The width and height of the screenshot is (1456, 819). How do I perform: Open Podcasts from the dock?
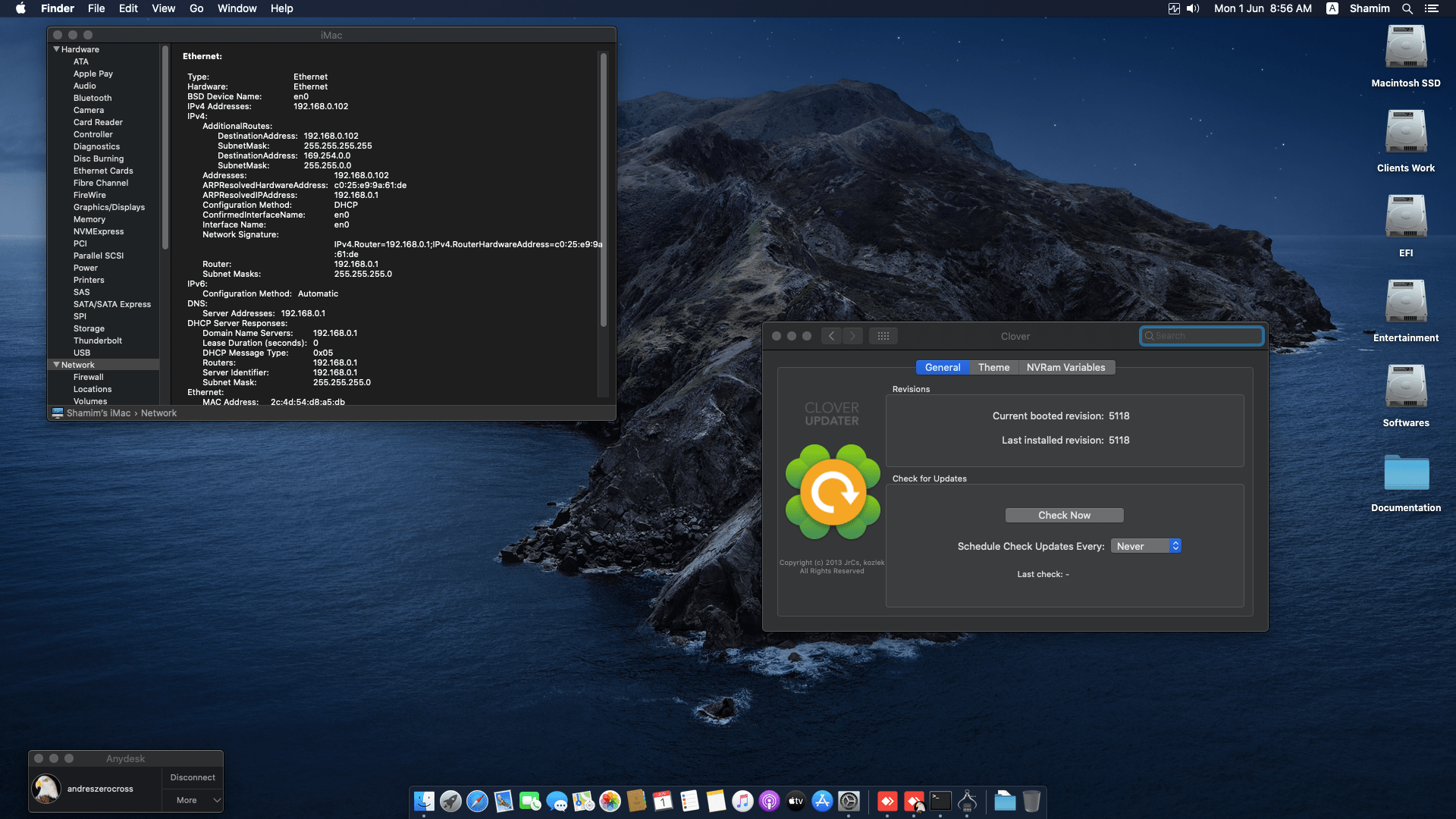pyautogui.click(x=769, y=801)
